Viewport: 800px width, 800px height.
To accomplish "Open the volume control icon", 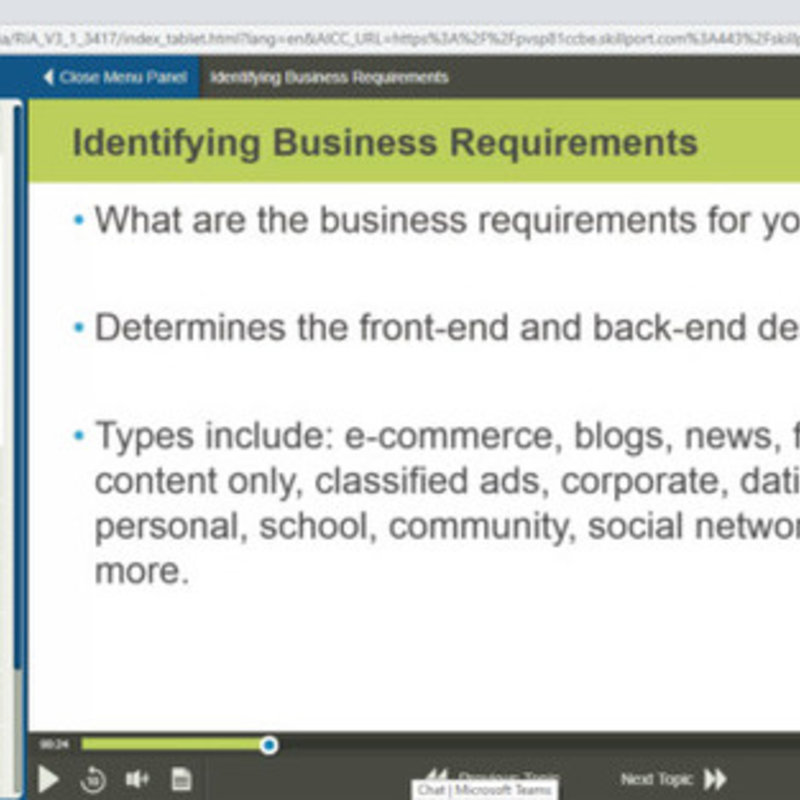I will pyautogui.click(x=137, y=779).
